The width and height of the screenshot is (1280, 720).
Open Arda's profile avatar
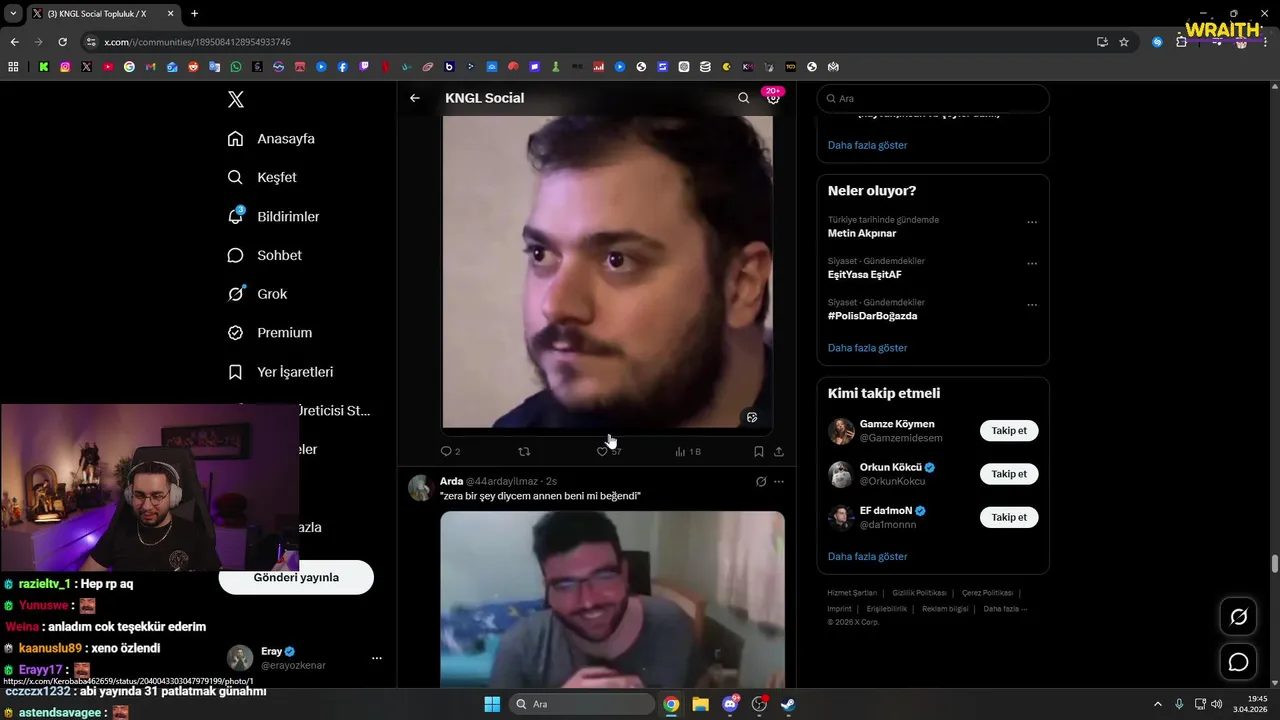click(420, 487)
